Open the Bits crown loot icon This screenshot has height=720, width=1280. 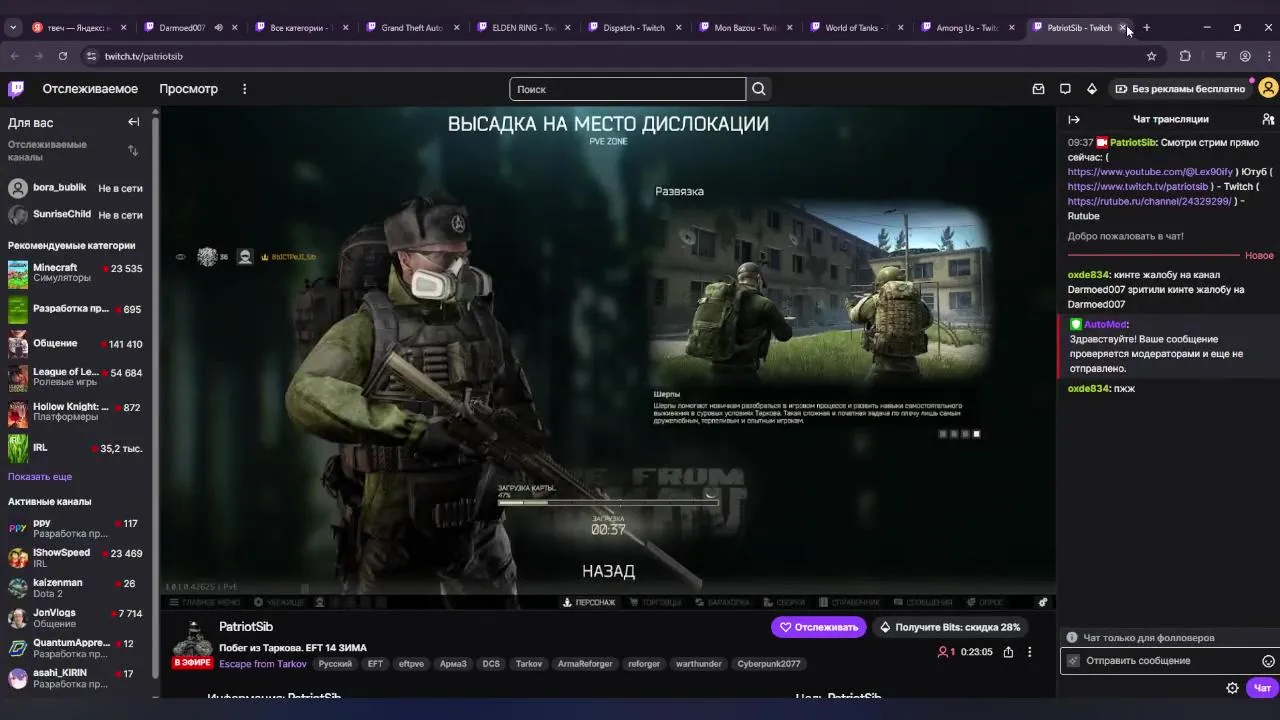(x=1092, y=89)
